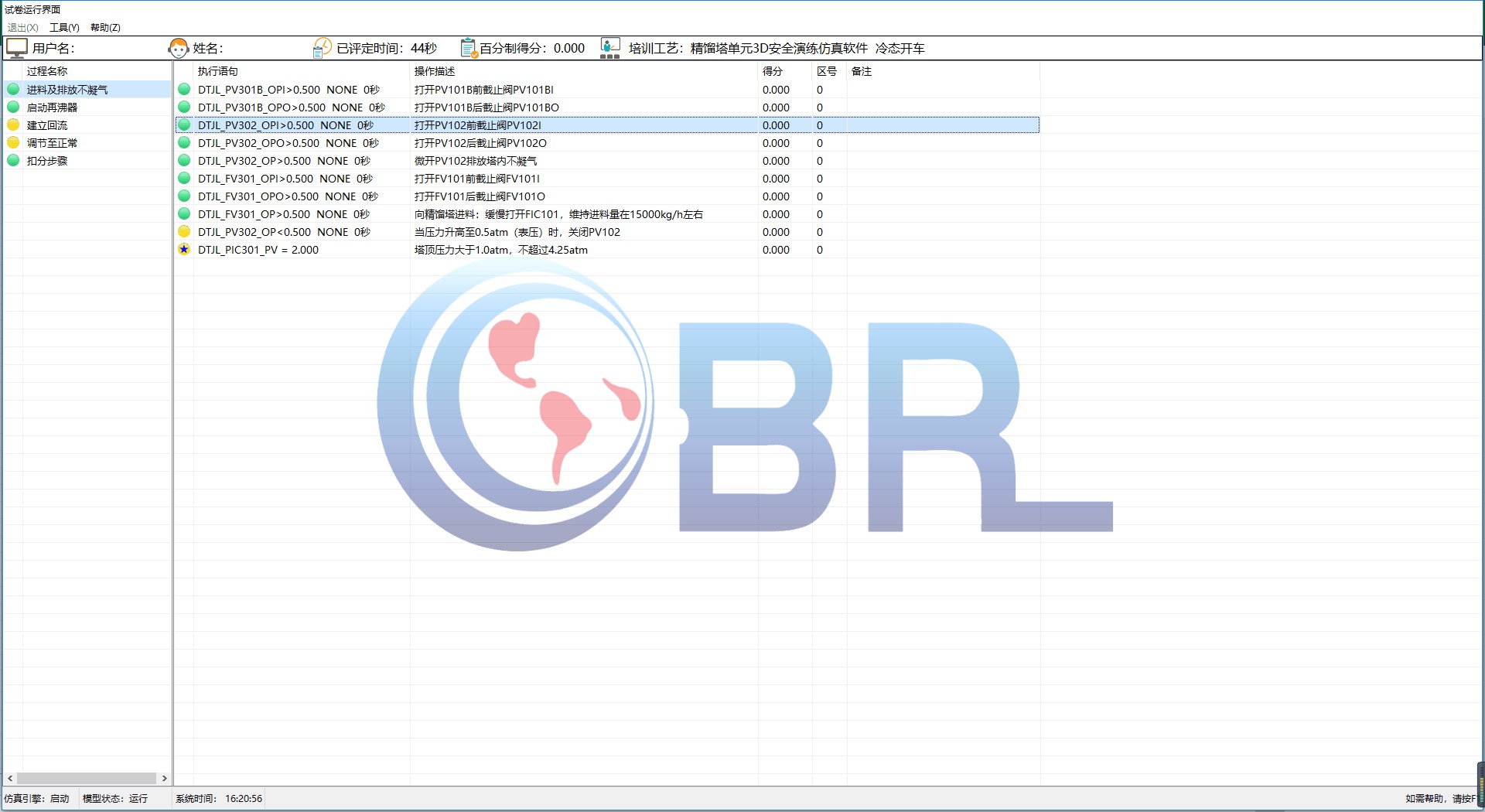Click the clock icon beside 已评定时间
The image size is (1485, 812).
pos(323,48)
